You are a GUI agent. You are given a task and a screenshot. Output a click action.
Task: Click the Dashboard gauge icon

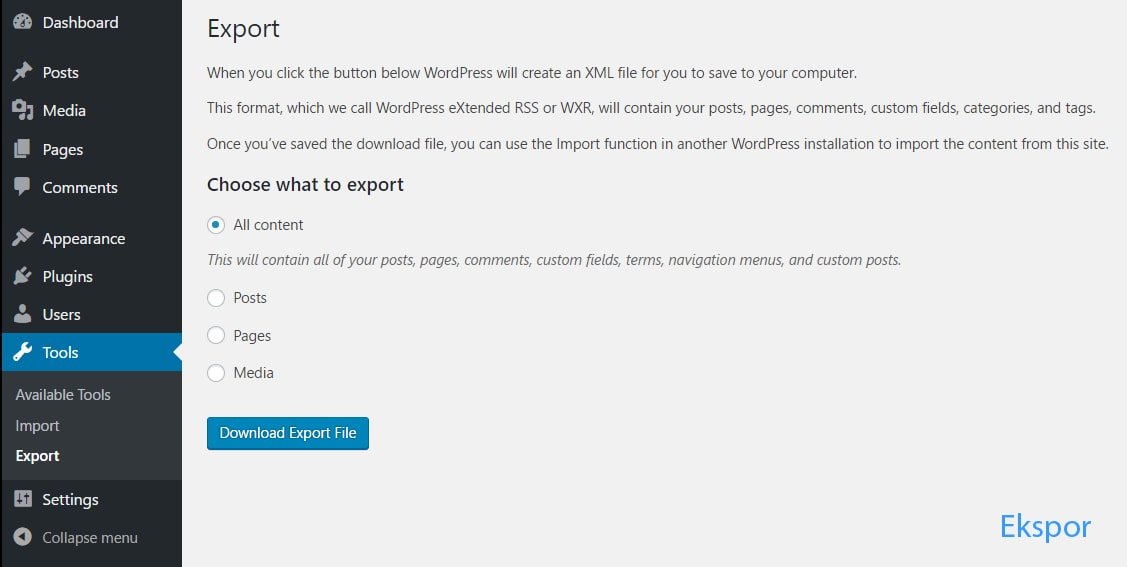pyautogui.click(x=23, y=22)
